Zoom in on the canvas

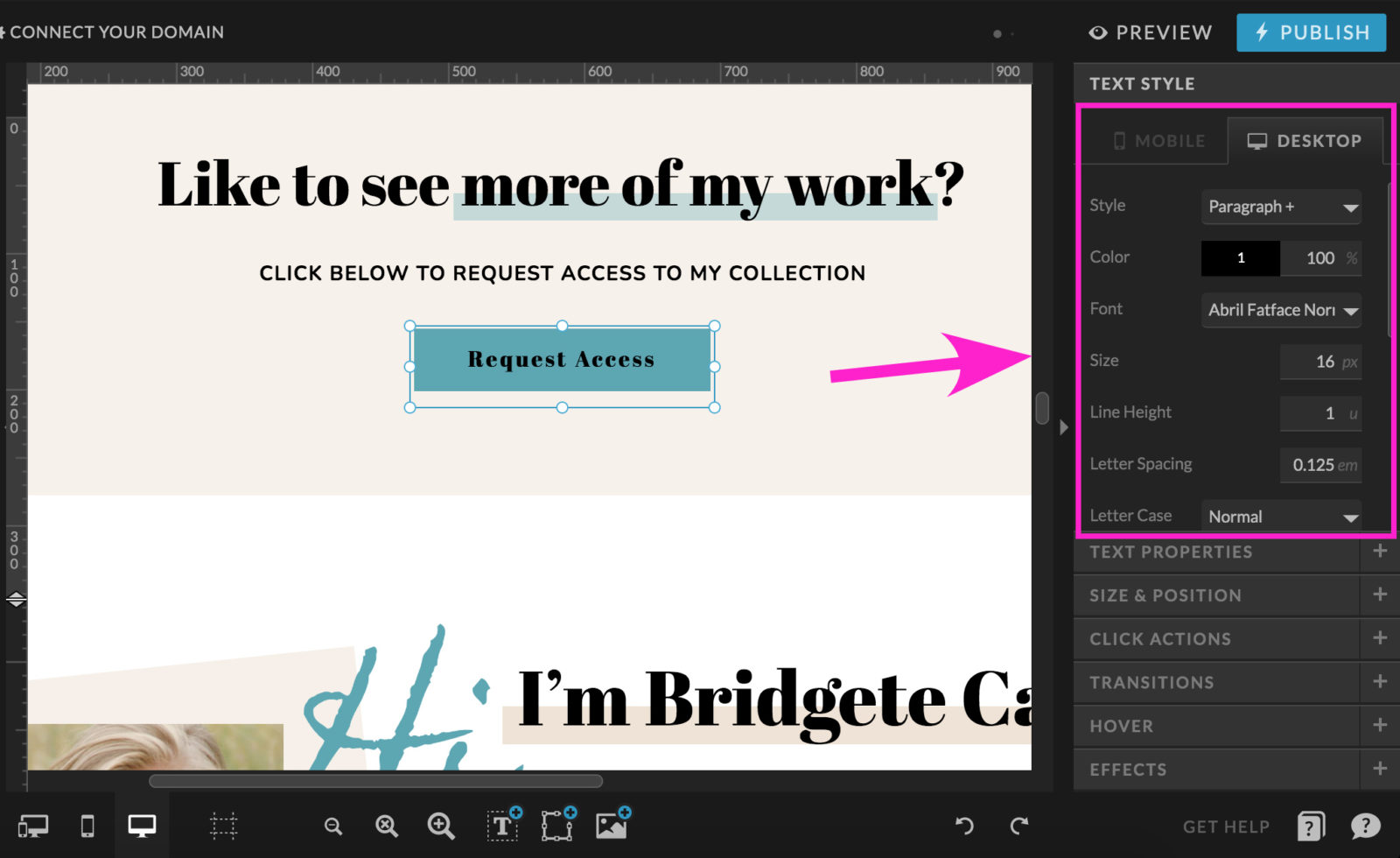point(440,826)
